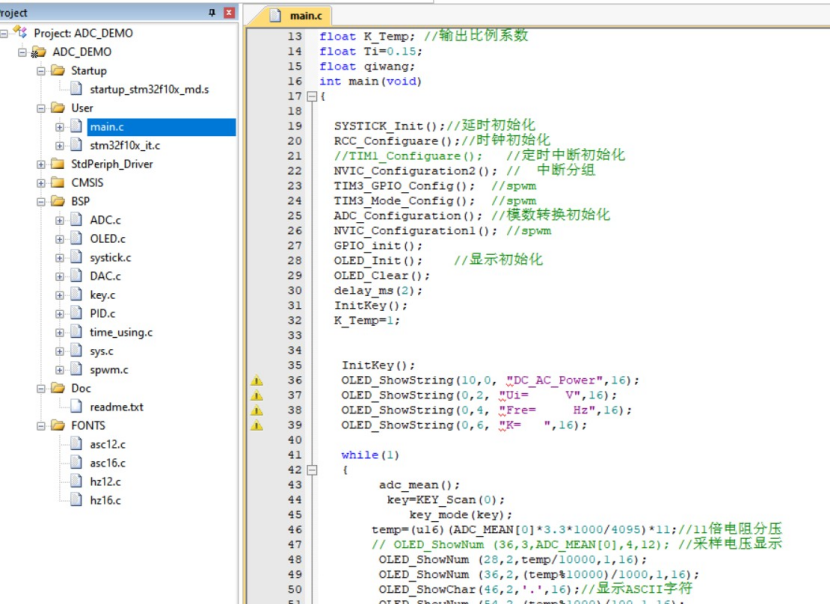Click the main.c file icon in tree
830x605 pixels.
[76, 127]
